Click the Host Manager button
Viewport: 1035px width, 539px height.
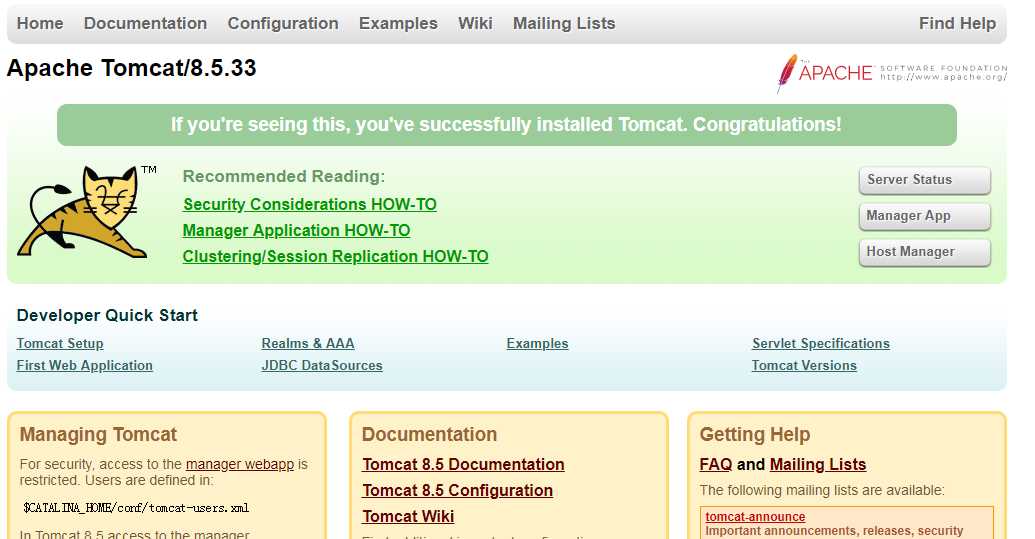click(924, 252)
